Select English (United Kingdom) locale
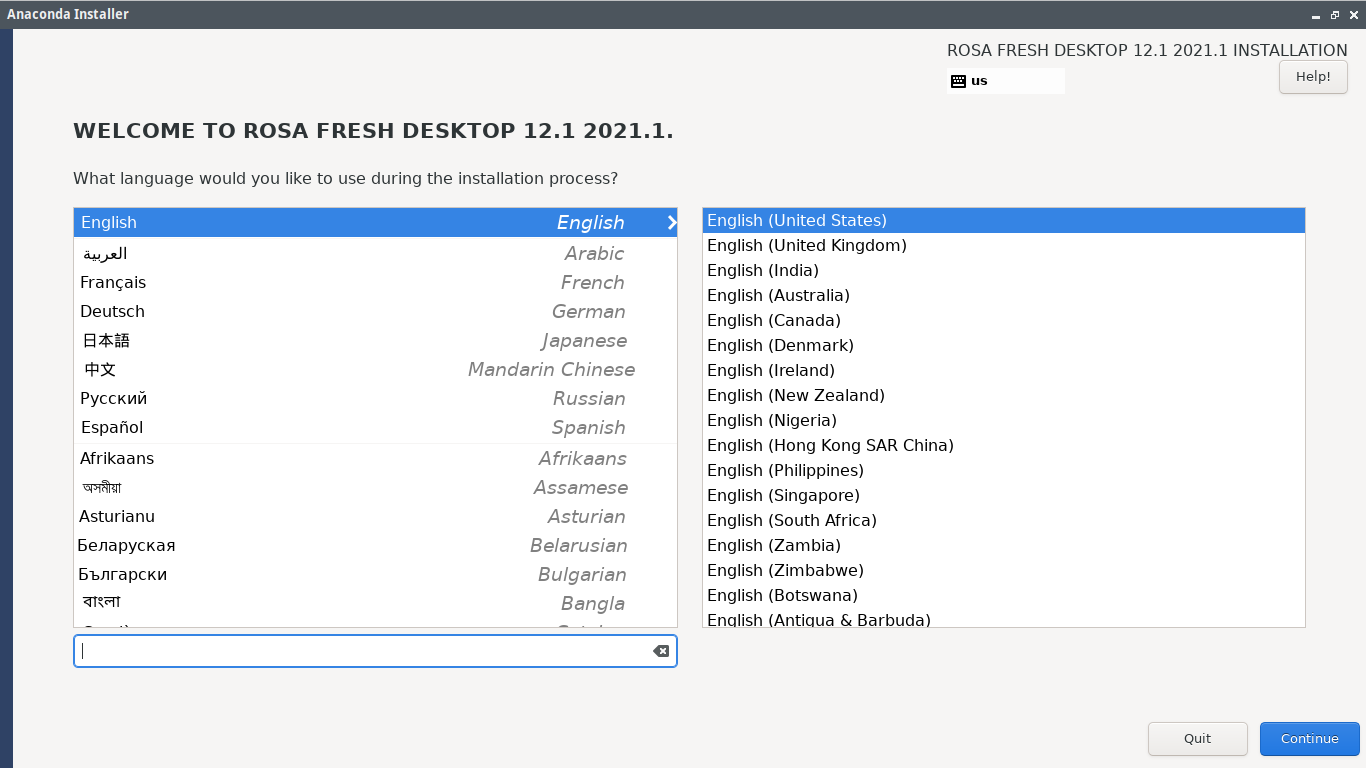This screenshot has height=768, width=1366. click(x=1004, y=245)
